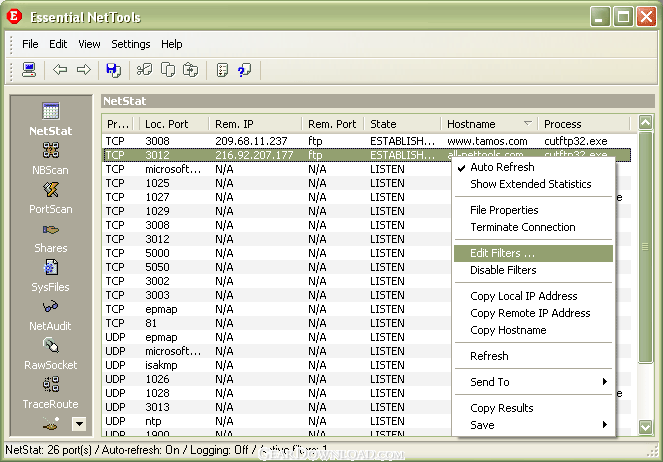Select the UDP row with port 3013

[x=277, y=407]
